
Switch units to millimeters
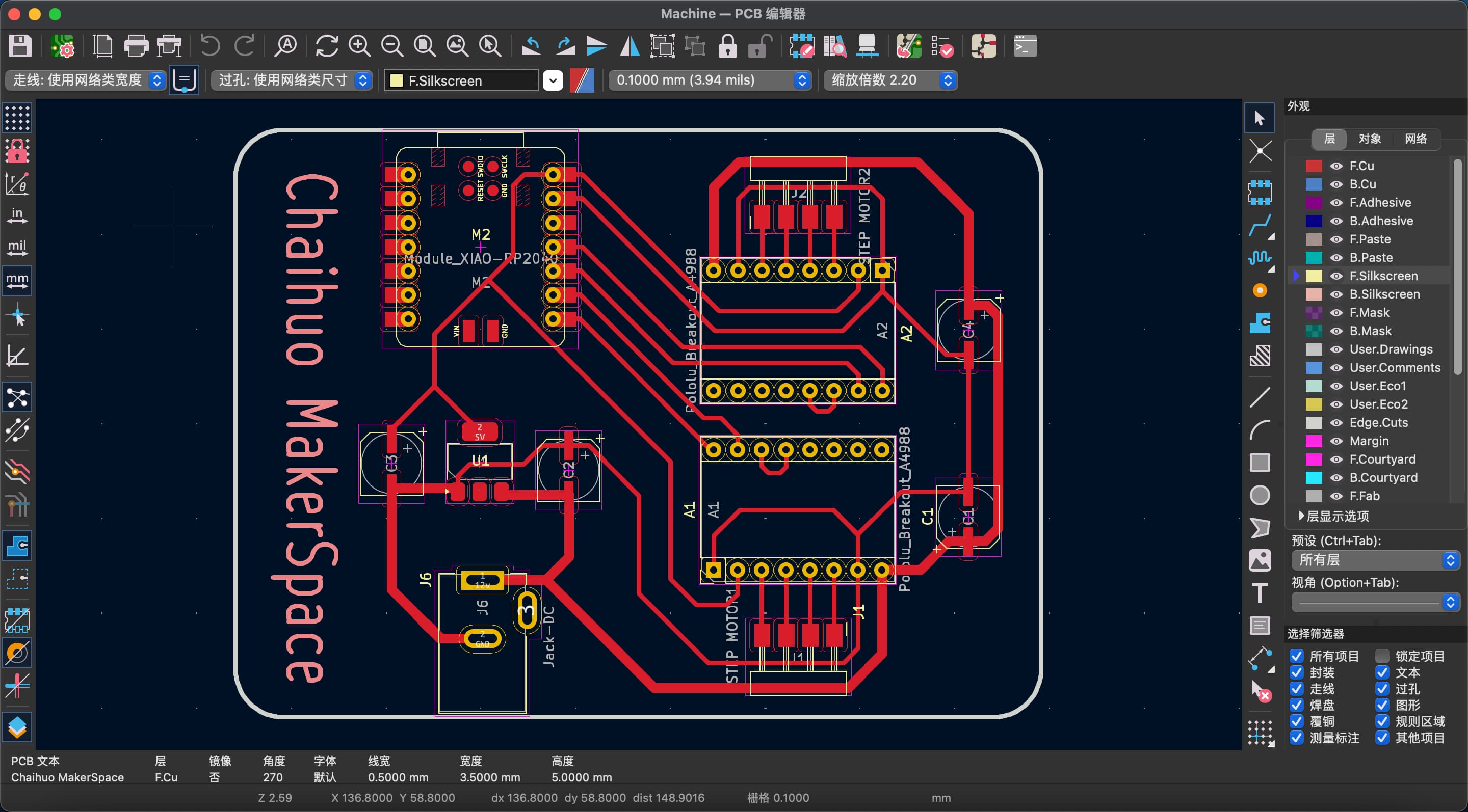tap(17, 281)
